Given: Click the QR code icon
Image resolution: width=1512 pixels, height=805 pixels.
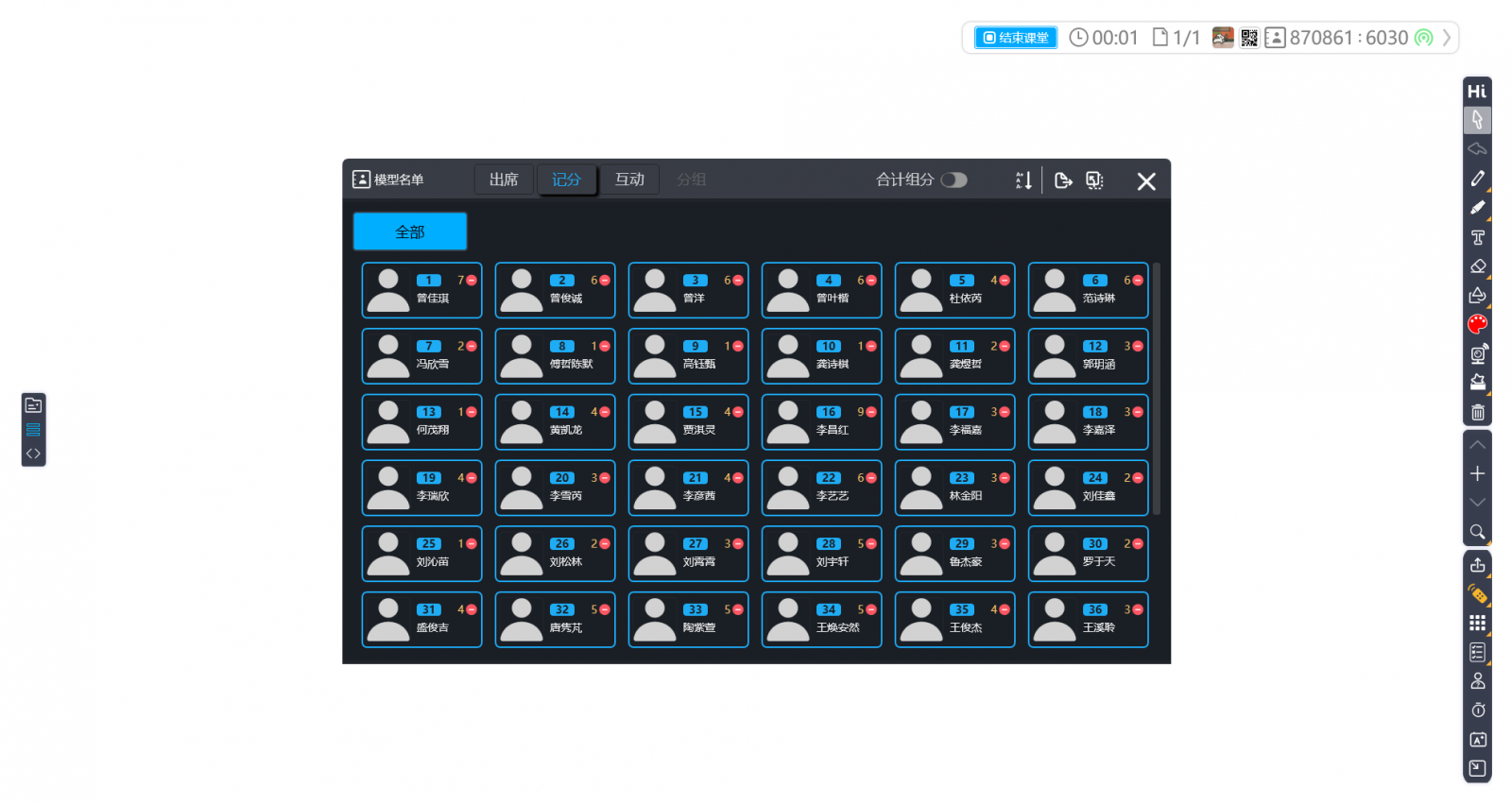Looking at the screenshot, I should tap(1249, 38).
